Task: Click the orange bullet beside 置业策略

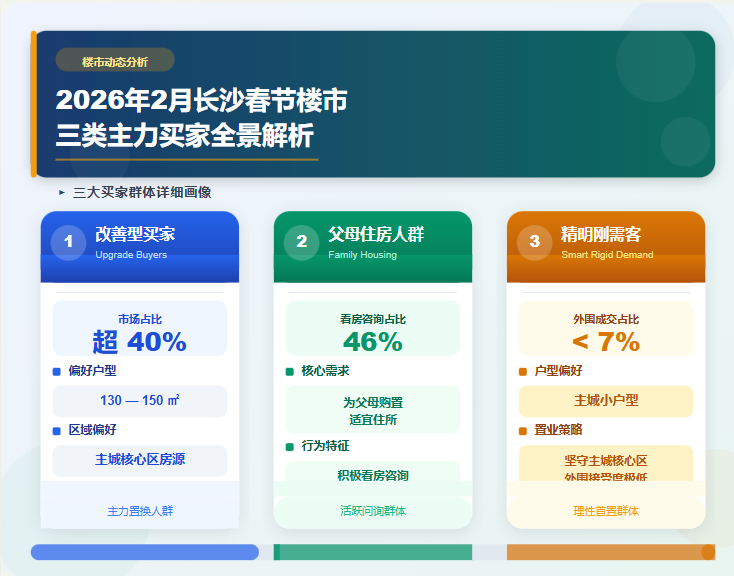Action: (x=523, y=431)
